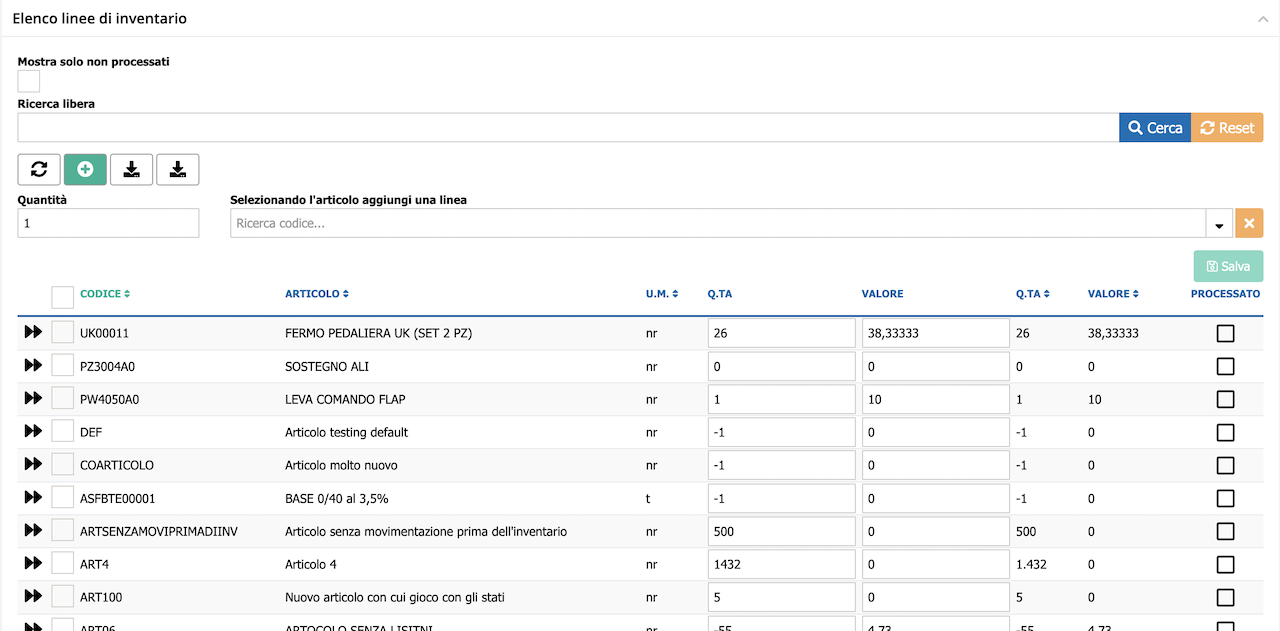
Task: Collapse the 'Elenco linee di inventario' panel
Action: coord(1262,19)
